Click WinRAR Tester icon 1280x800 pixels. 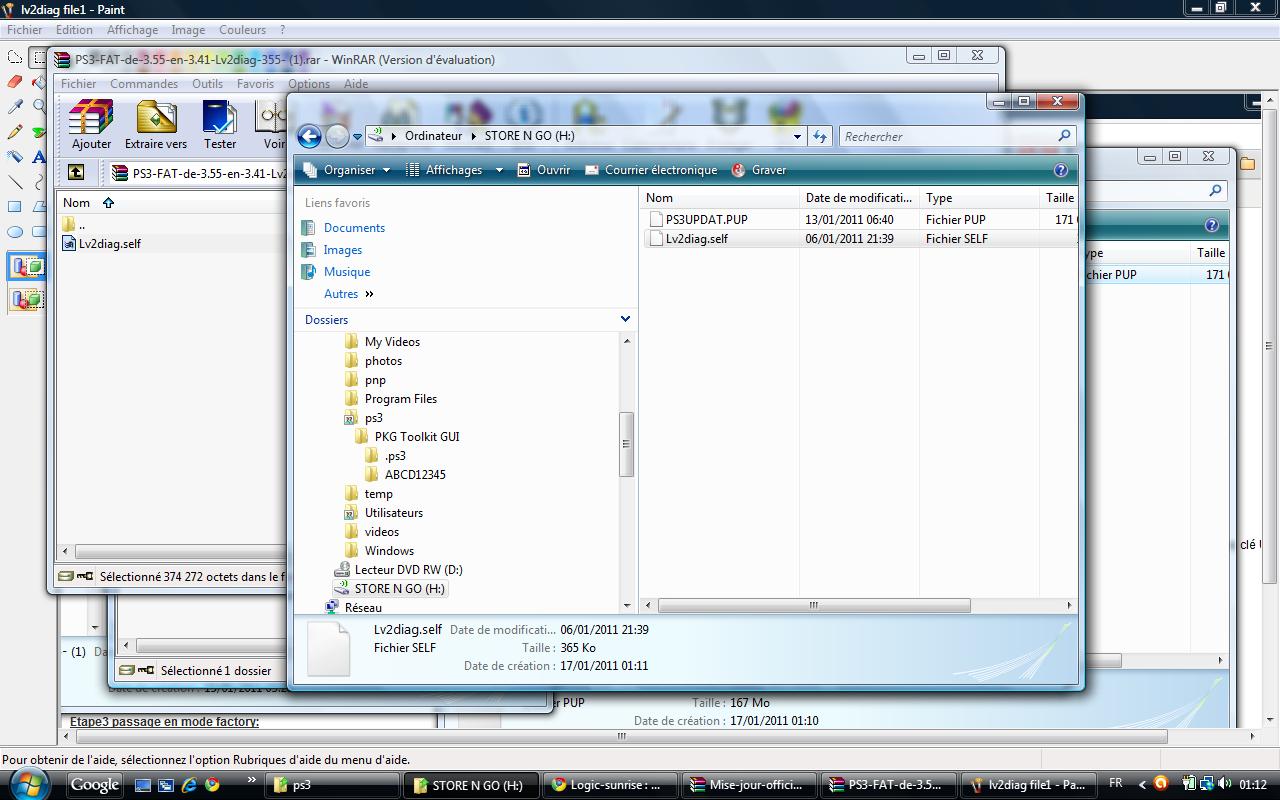[x=220, y=125]
